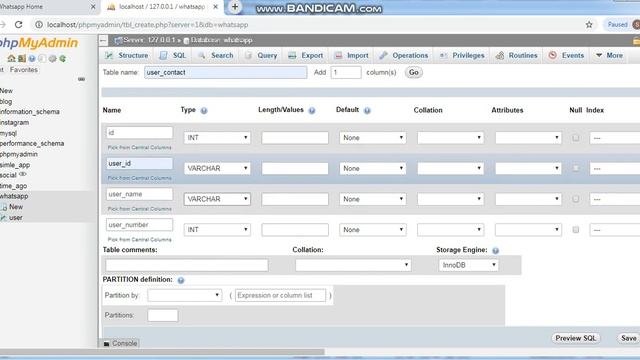Open the Privileges tab
The height and width of the screenshot is (360, 640).
point(462,56)
